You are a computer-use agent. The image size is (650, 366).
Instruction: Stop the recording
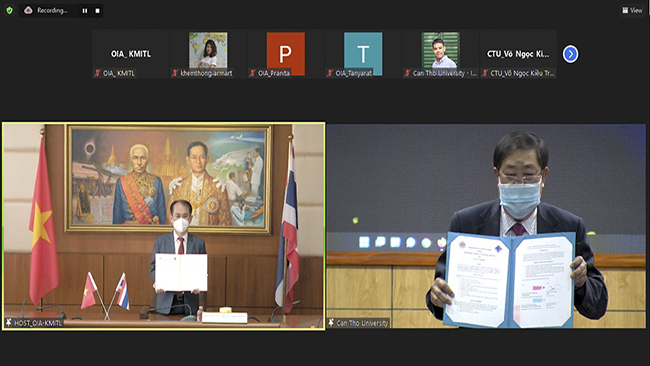(97, 11)
